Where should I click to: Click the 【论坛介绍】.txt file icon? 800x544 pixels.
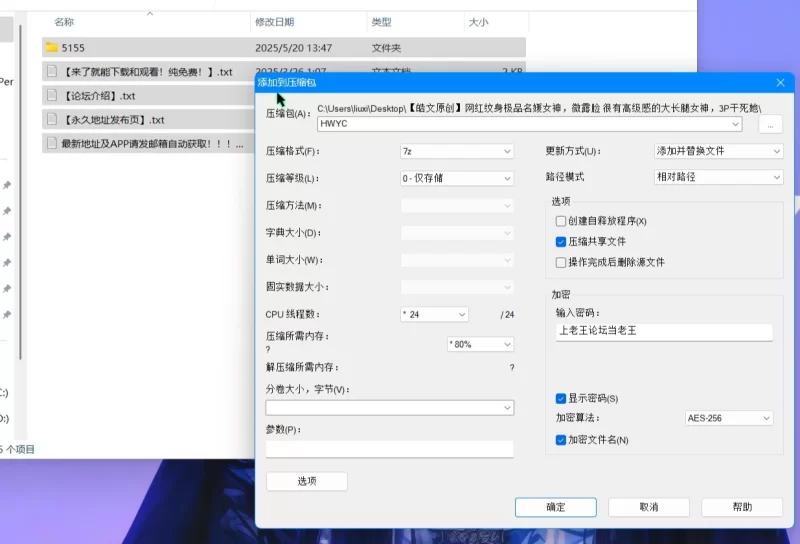(x=51, y=95)
